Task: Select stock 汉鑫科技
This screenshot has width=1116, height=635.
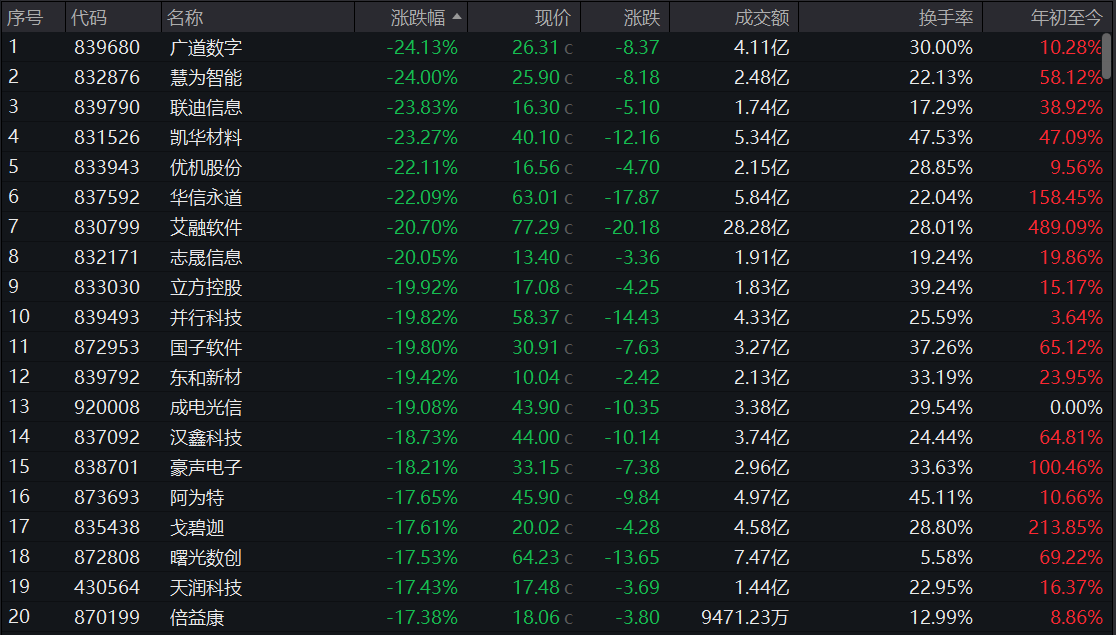Action: (206, 437)
